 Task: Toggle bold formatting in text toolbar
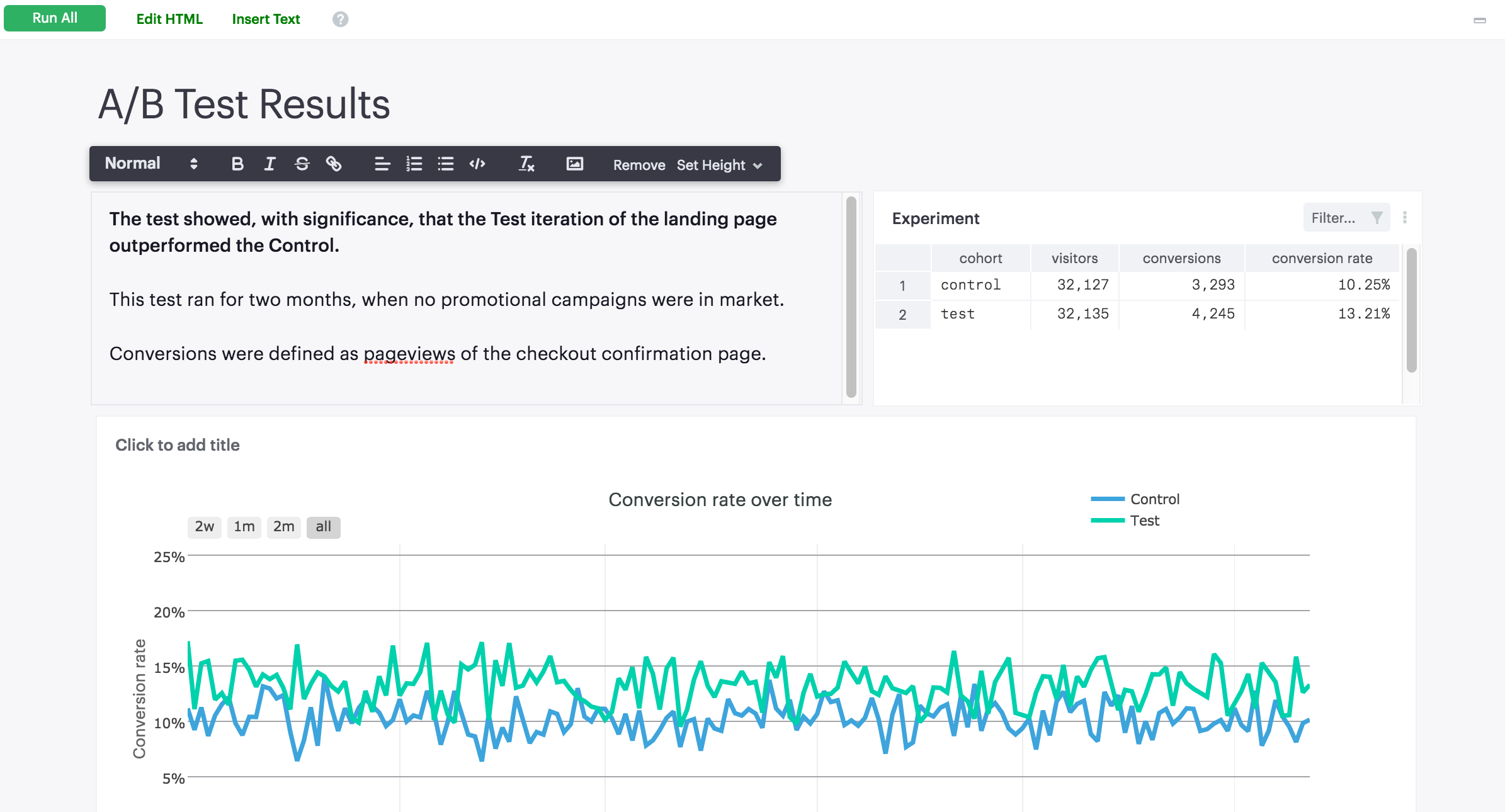pyautogui.click(x=237, y=164)
